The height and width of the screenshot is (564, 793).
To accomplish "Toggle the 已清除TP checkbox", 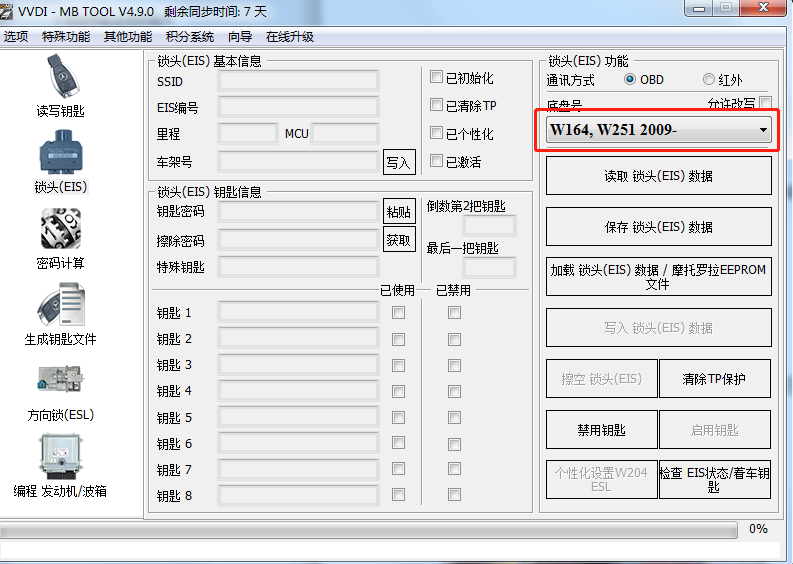I will click(x=436, y=105).
